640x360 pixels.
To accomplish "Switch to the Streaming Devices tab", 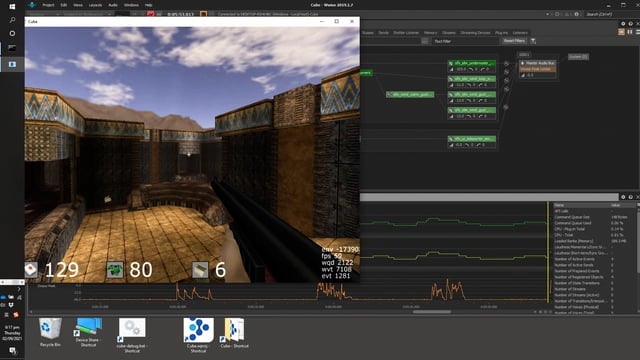I will [475, 33].
